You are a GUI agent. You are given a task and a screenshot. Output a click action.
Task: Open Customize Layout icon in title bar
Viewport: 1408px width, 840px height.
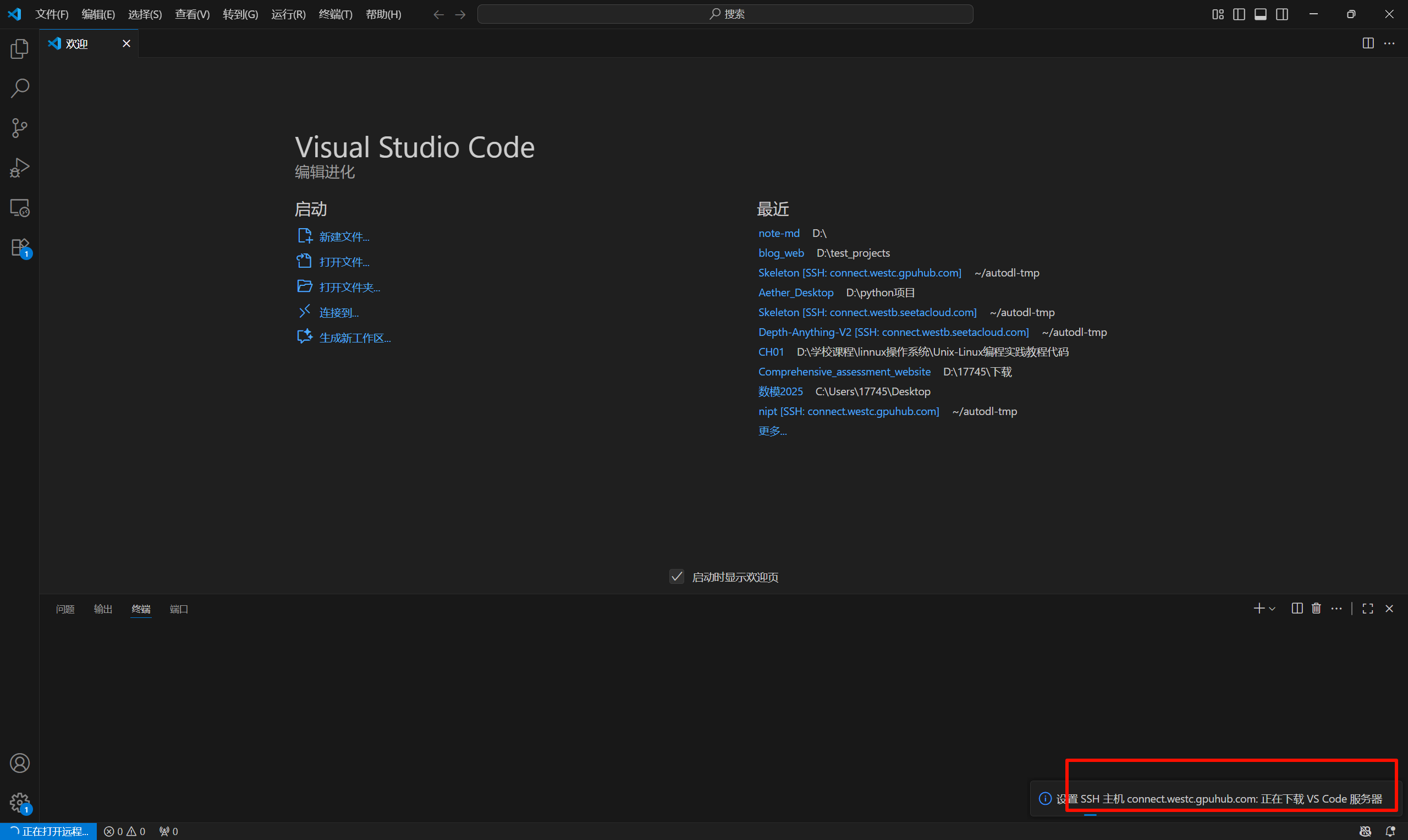(x=1218, y=15)
